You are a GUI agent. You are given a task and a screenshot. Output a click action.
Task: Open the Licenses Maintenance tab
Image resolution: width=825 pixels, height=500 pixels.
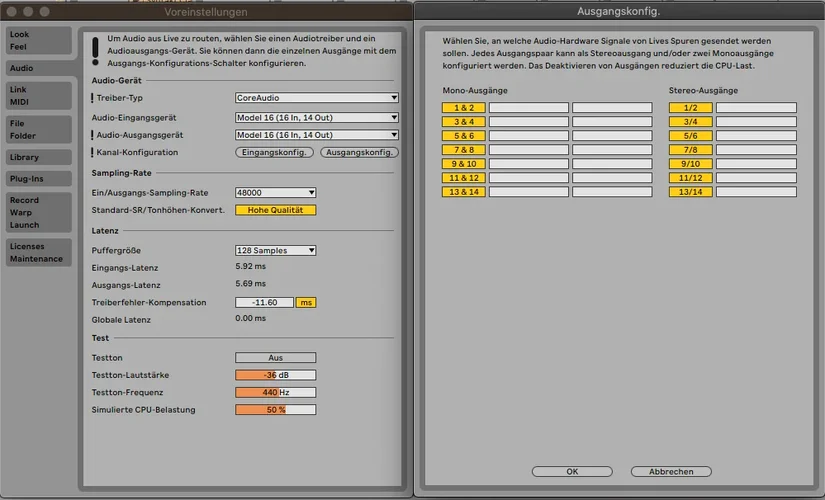click(x=37, y=252)
